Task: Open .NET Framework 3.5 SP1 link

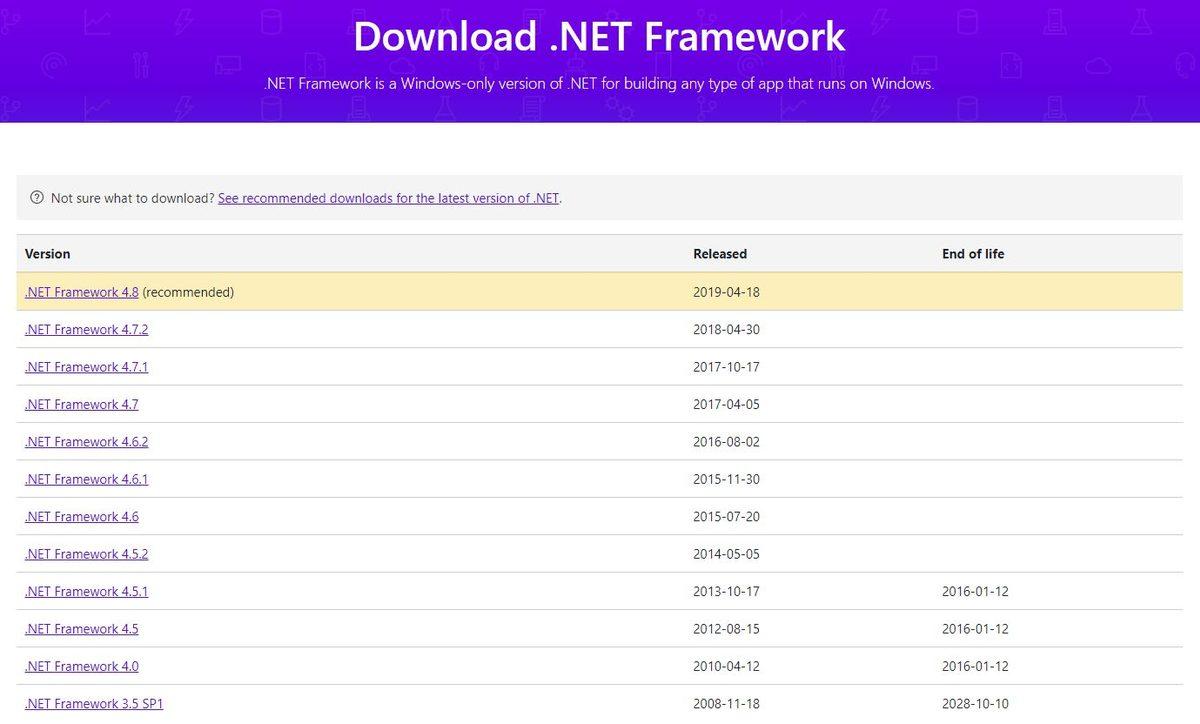Action: tap(93, 704)
